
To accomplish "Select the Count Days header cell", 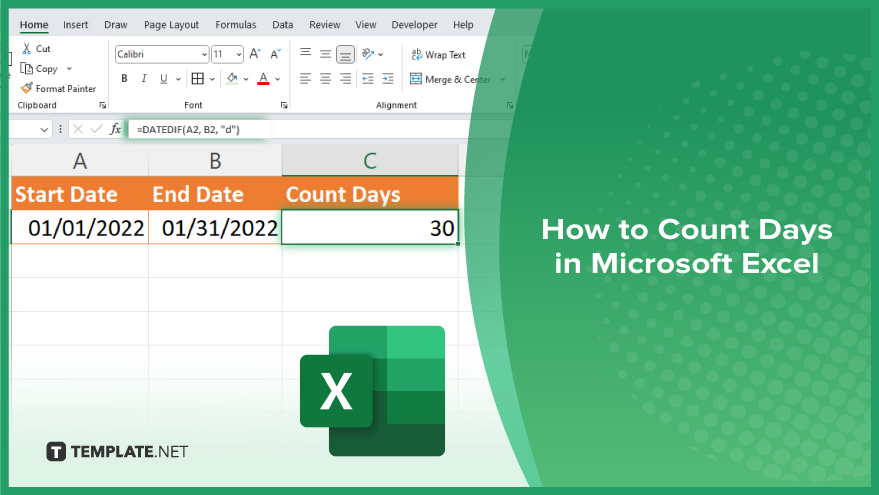I will (370, 194).
